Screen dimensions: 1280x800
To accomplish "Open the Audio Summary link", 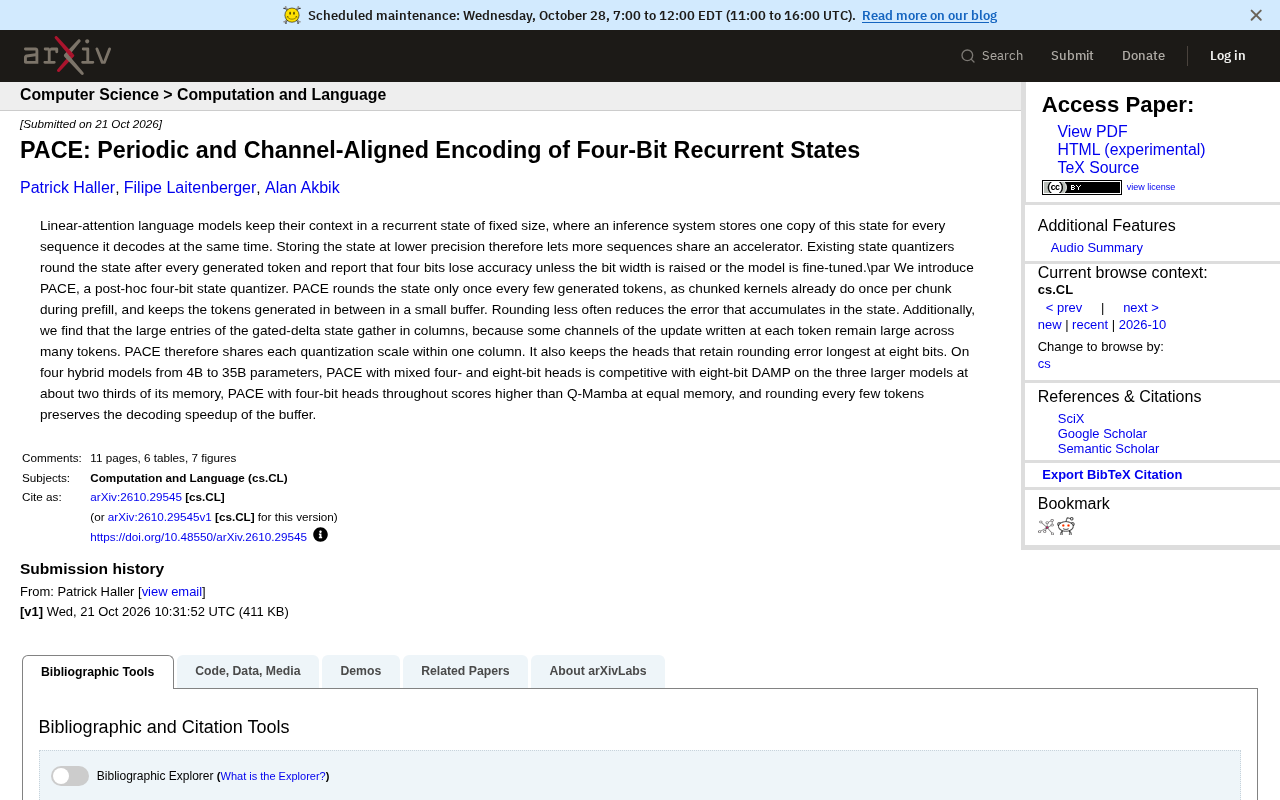I will [1096, 248].
